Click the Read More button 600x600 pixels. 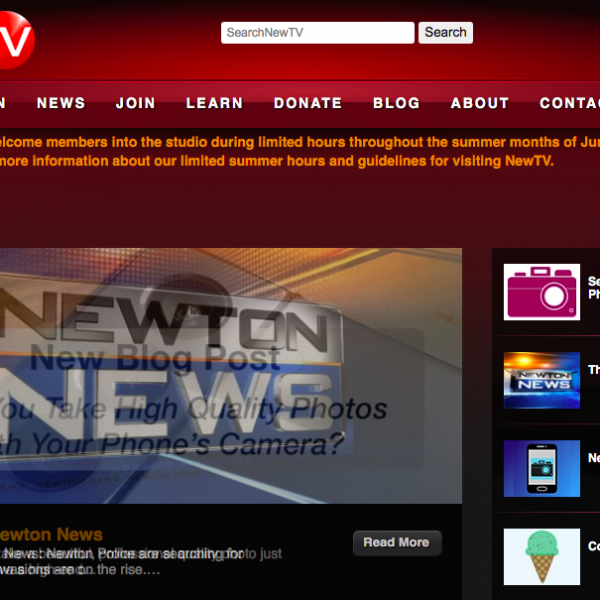coord(396,542)
